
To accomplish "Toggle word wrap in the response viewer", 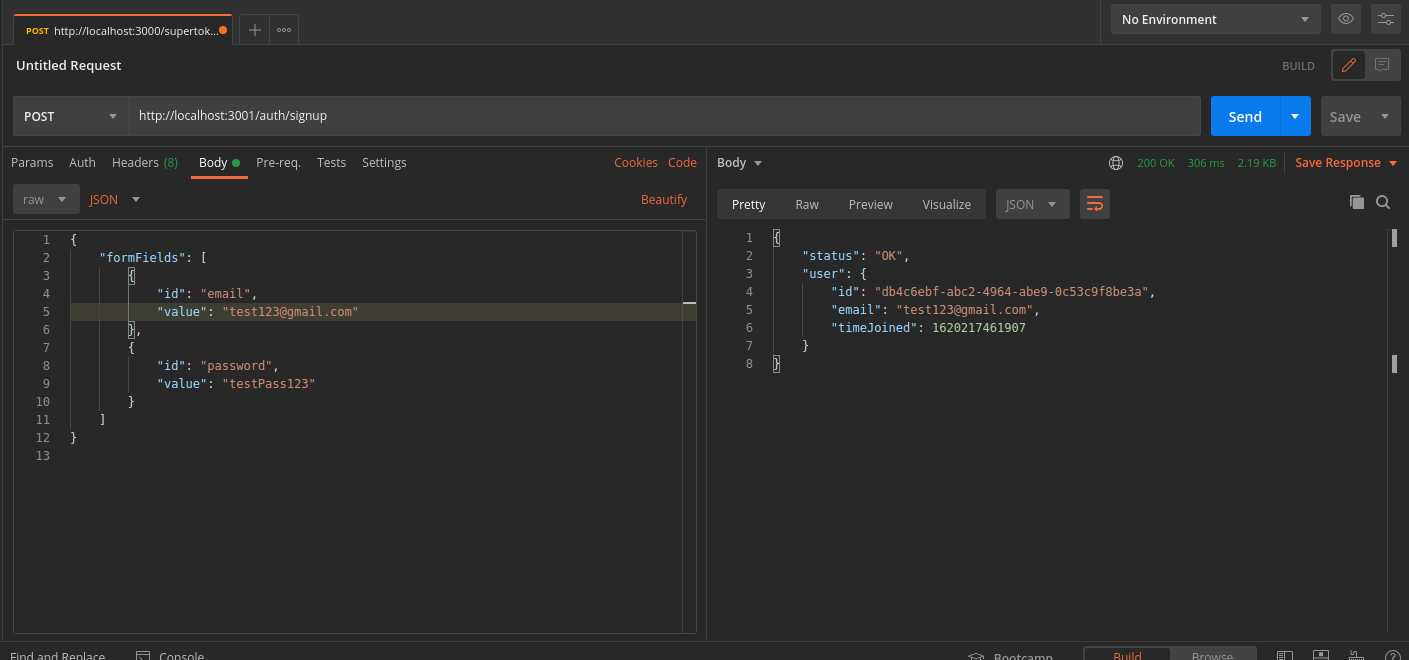I will tap(1094, 203).
